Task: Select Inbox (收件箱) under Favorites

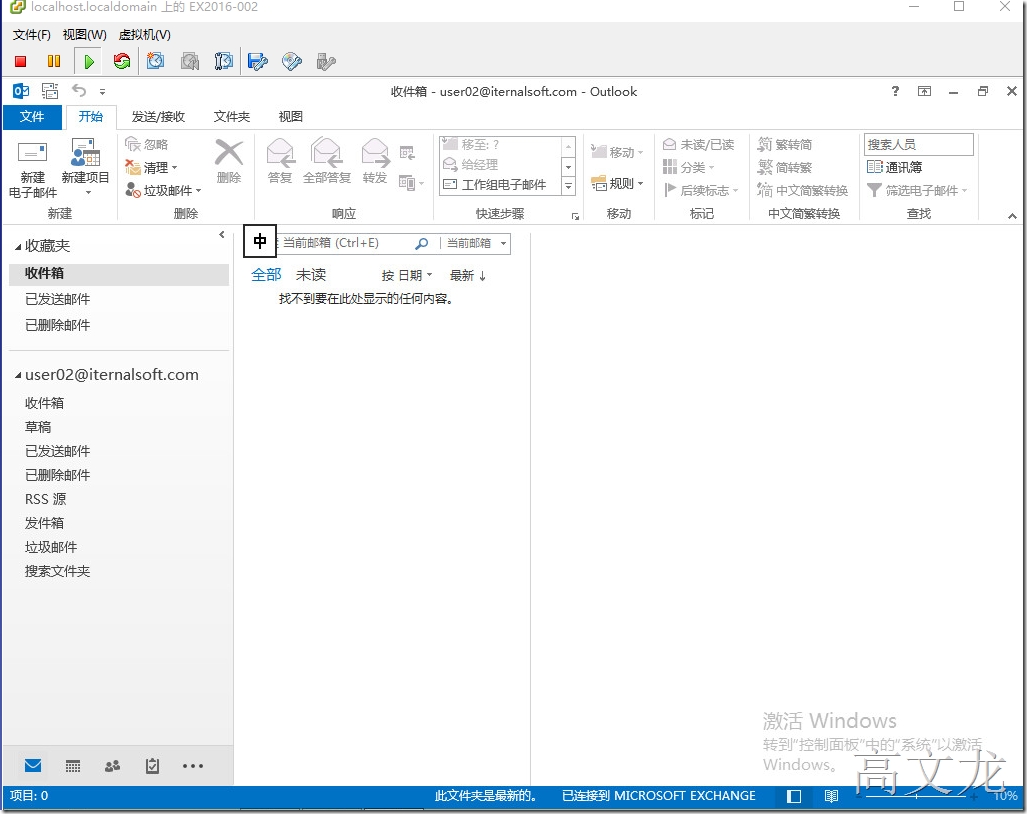Action: 119,273
